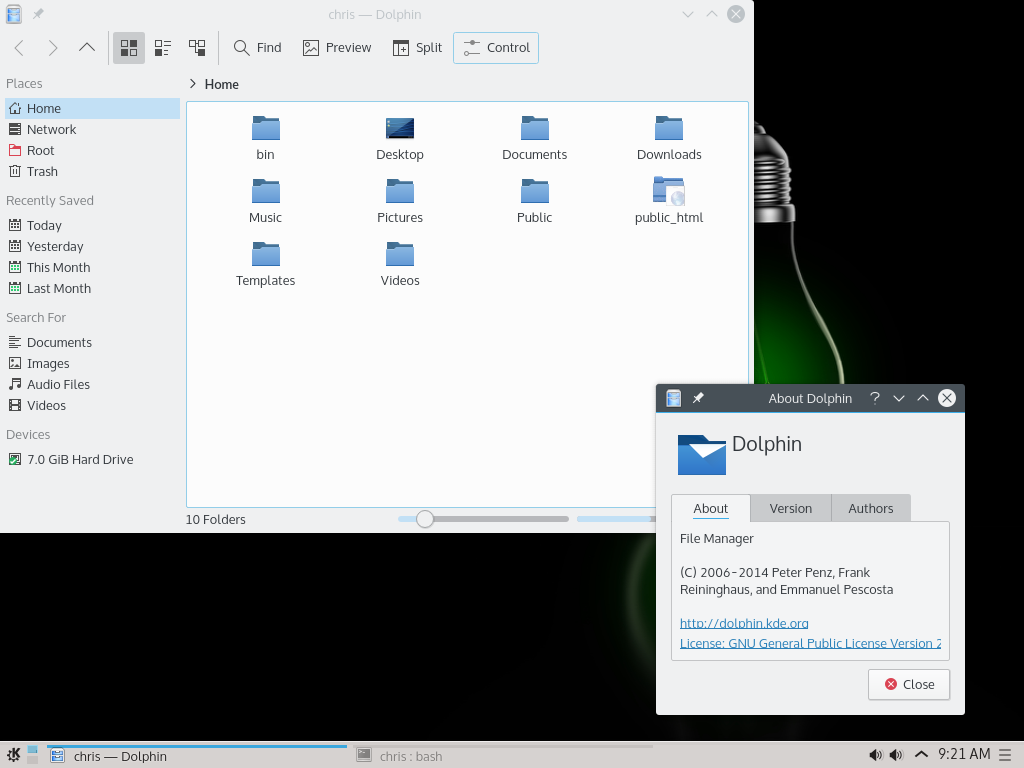1024x768 pixels.
Task: Select the Music folder
Action: [265, 201]
